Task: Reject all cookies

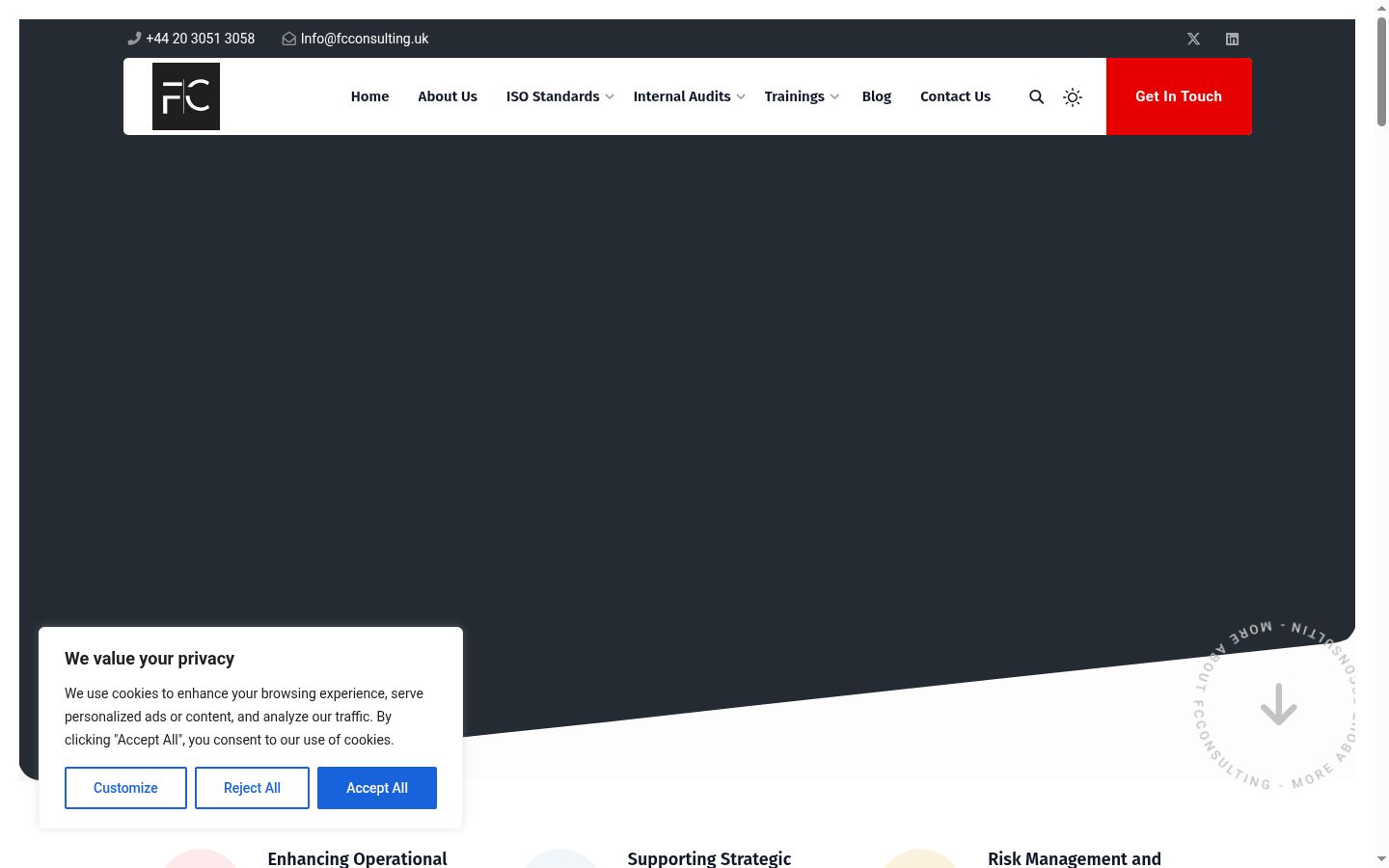Action: point(252,788)
